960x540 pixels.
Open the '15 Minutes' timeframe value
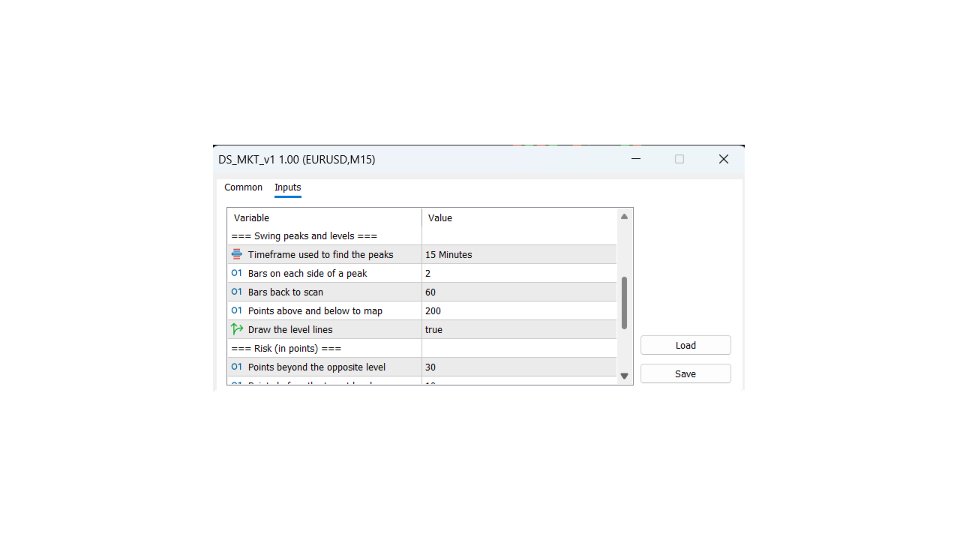pos(519,254)
